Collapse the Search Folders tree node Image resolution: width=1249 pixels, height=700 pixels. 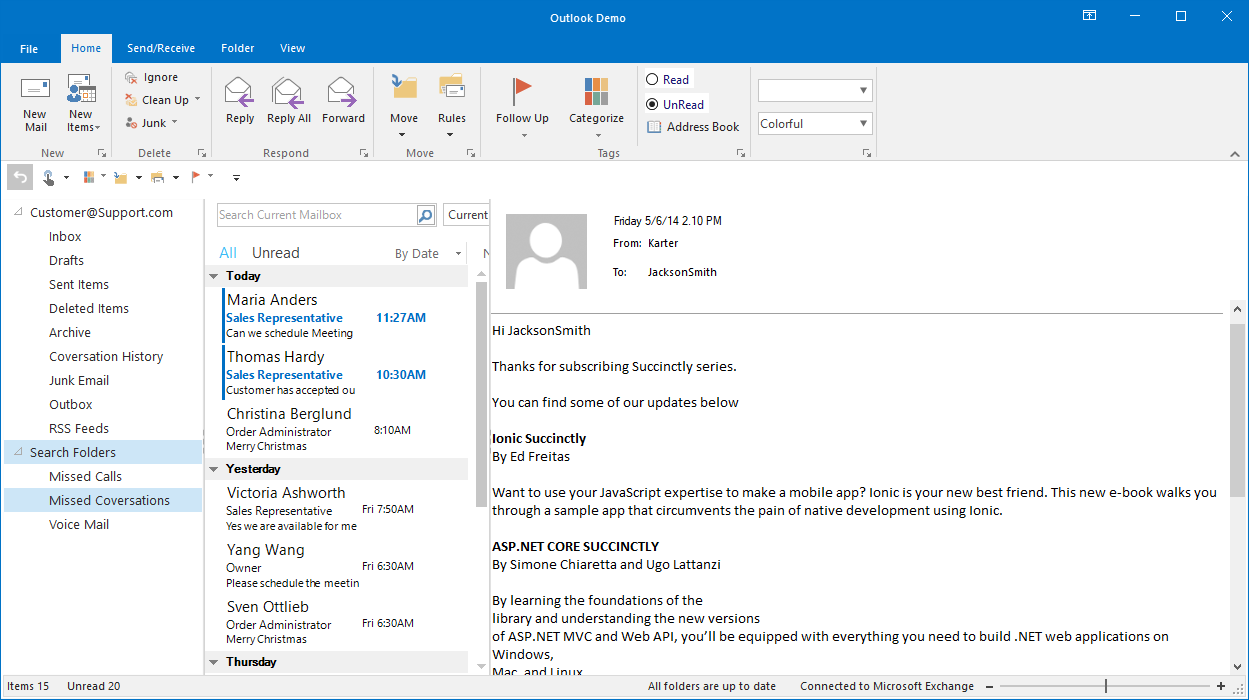[x=18, y=451]
